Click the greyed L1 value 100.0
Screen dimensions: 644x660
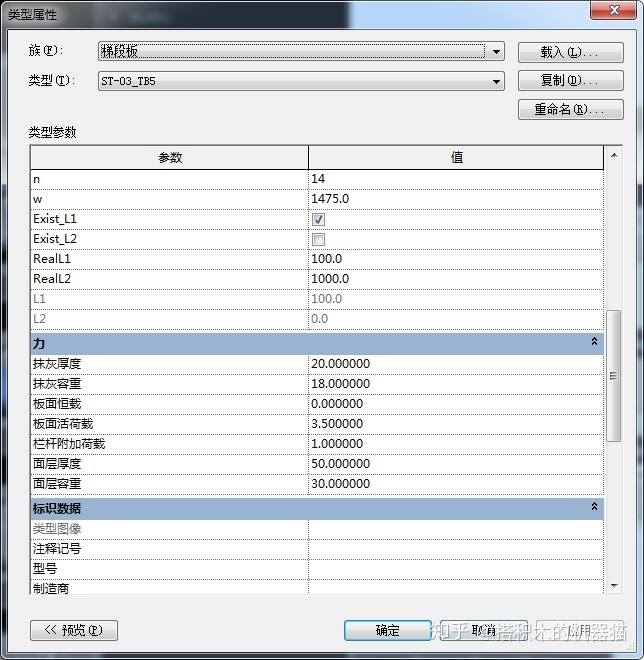click(456, 299)
